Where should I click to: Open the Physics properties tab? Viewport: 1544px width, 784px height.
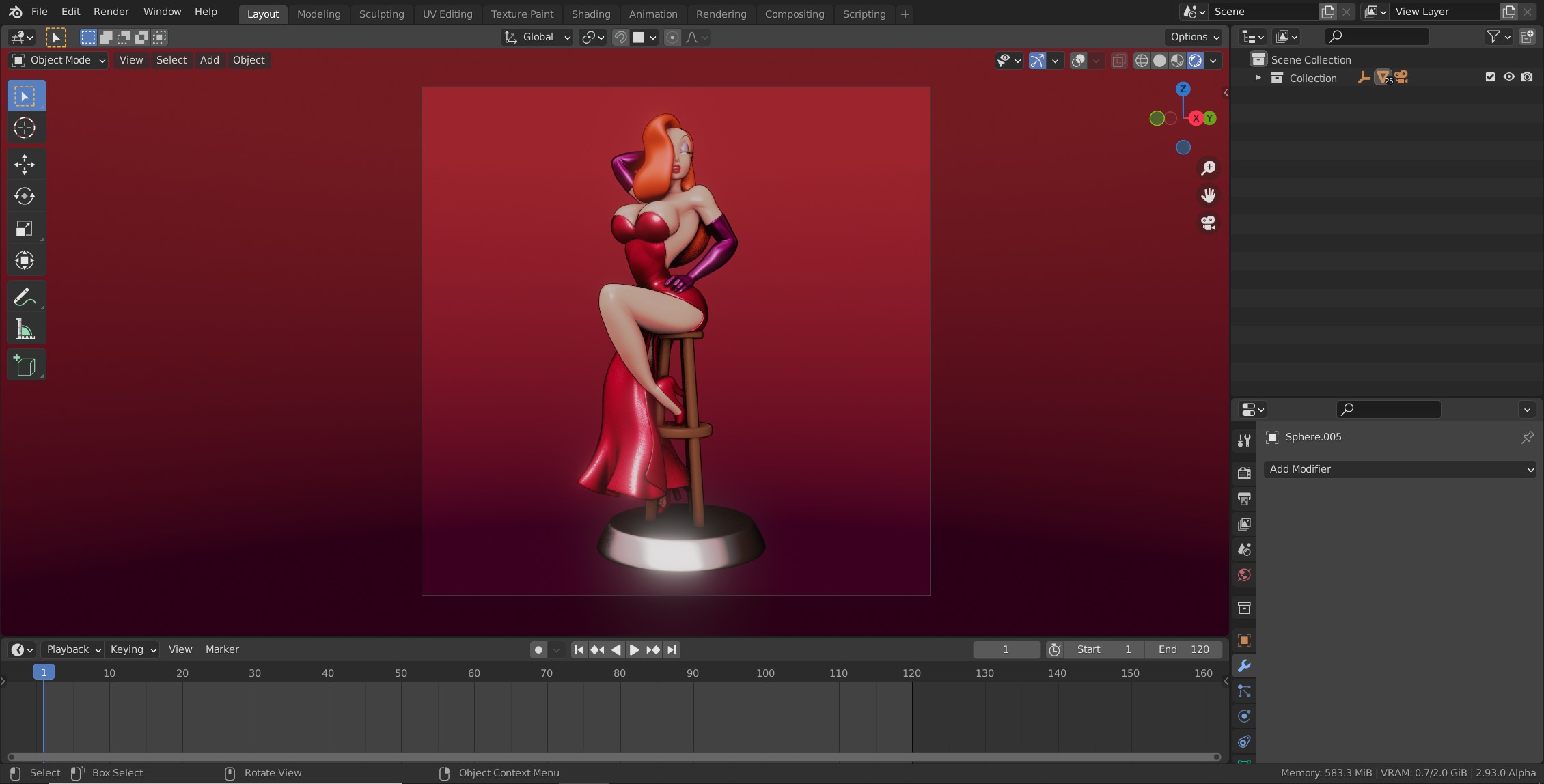1244,716
